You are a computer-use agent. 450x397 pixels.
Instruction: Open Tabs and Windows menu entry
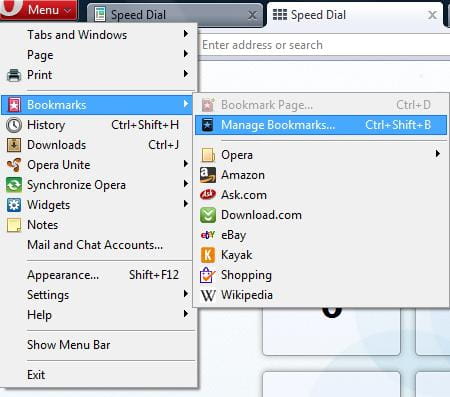tap(98, 35)
